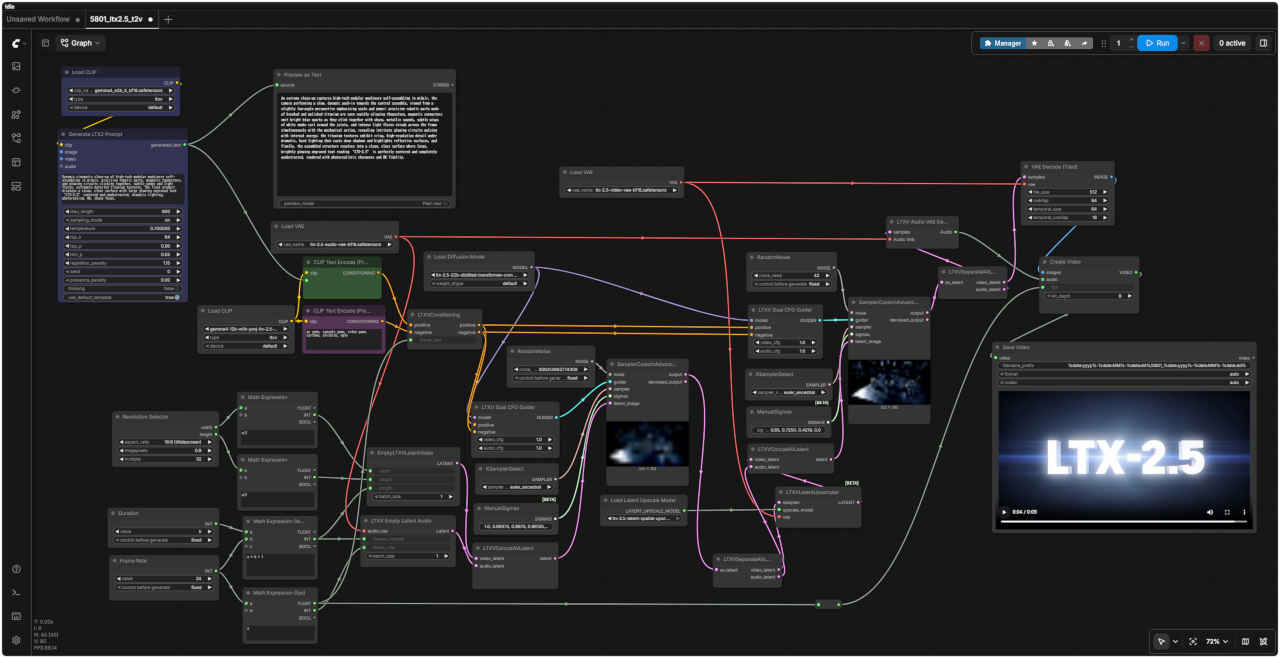1280x658 pixels.
Task: Collapse the Preview as Text node via its dot
Action: tap(281, 75)
